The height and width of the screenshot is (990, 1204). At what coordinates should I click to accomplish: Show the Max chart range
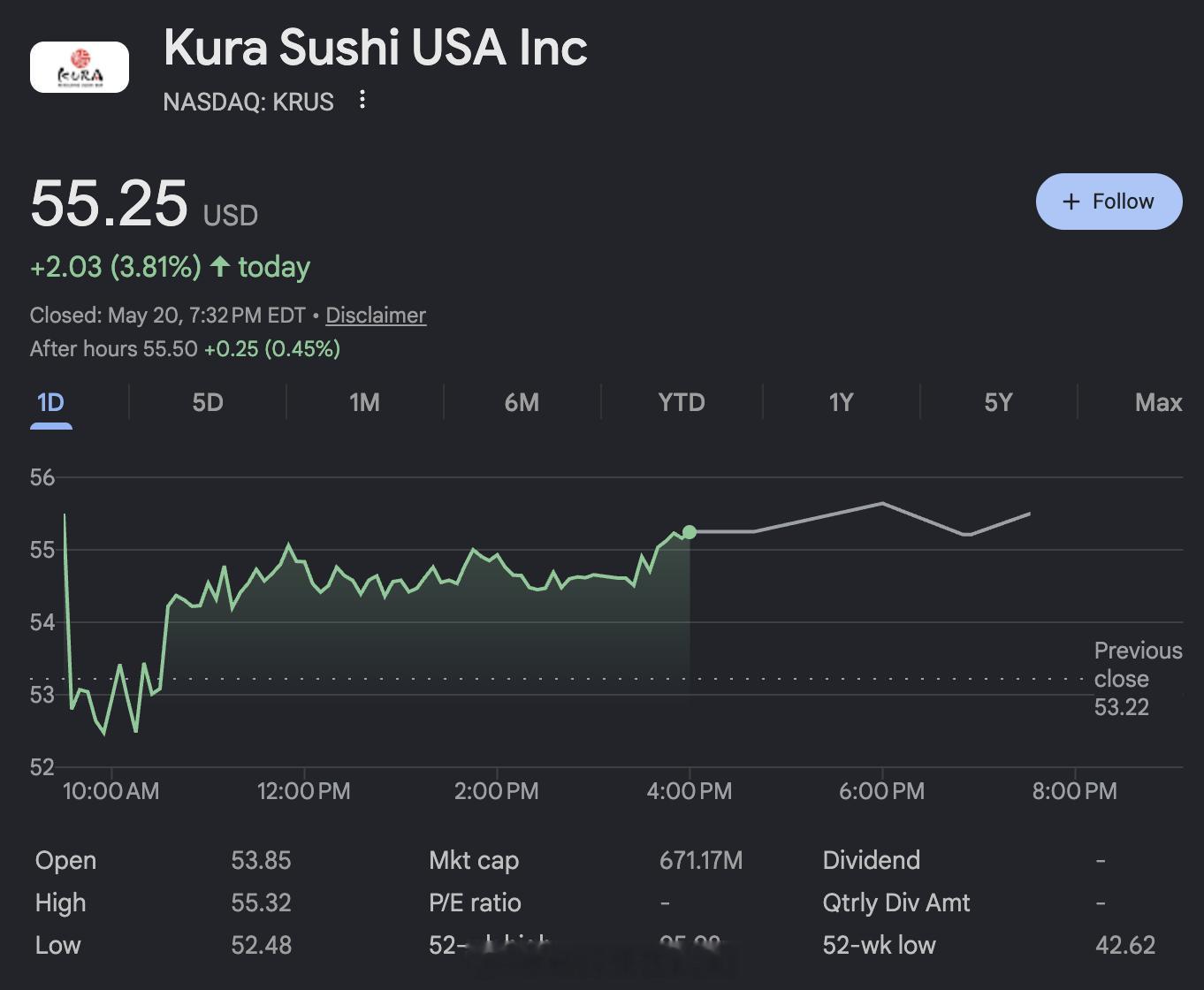(x=1158, y=403)
